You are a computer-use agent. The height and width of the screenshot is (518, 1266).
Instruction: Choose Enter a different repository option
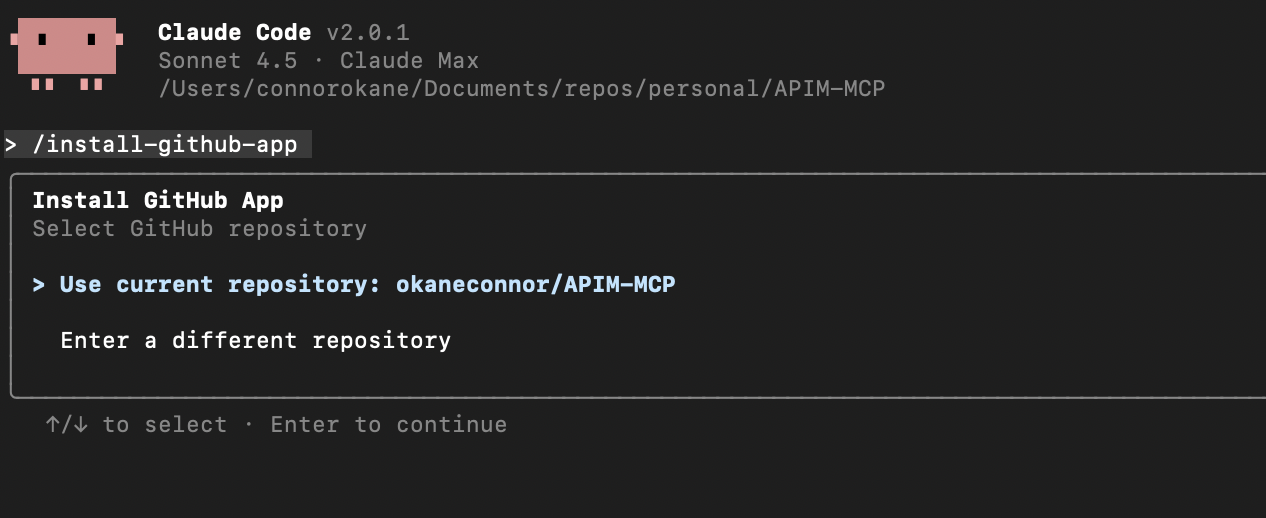point(255,341)
